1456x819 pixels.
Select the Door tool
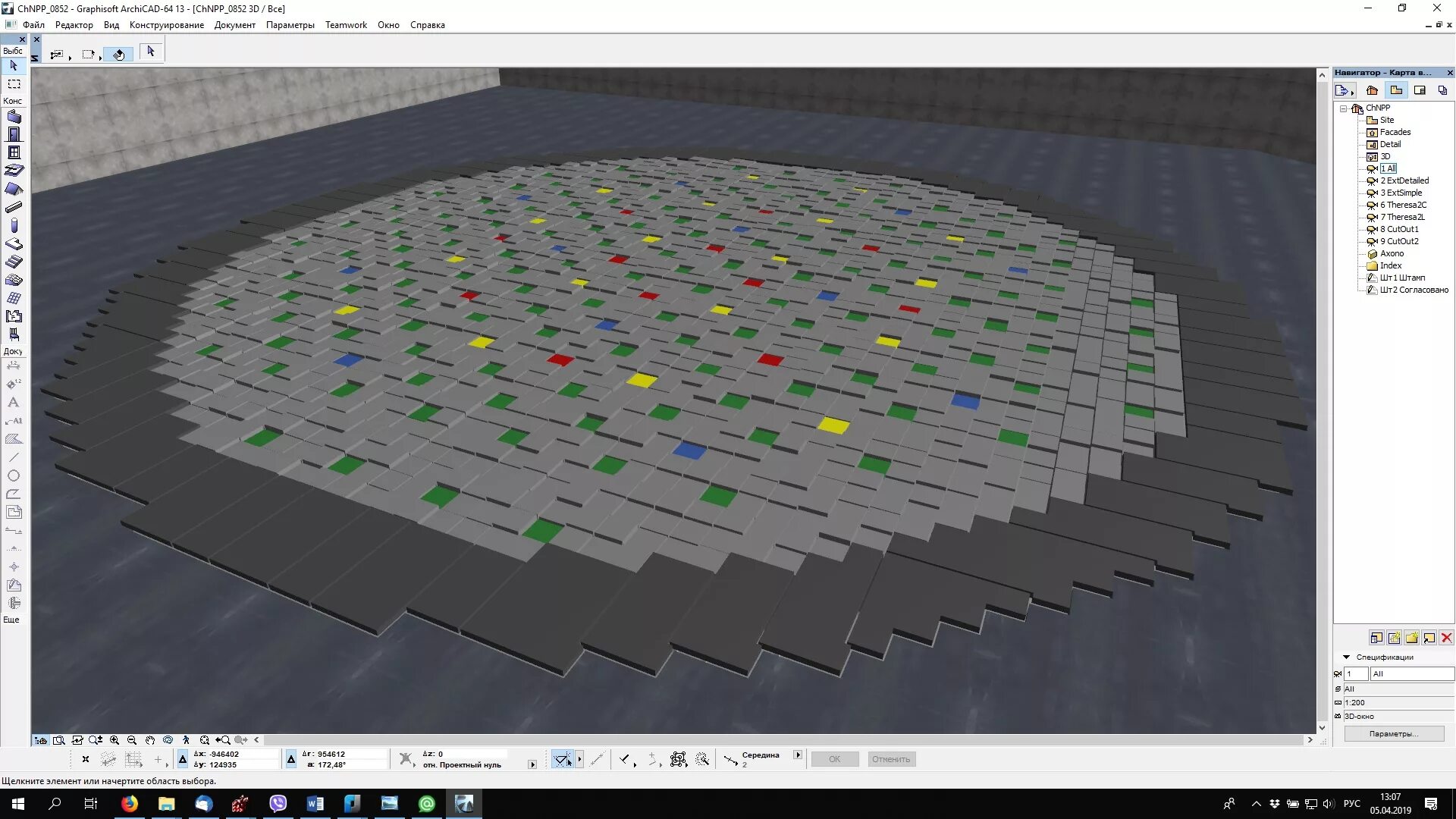tap(14, 134)
